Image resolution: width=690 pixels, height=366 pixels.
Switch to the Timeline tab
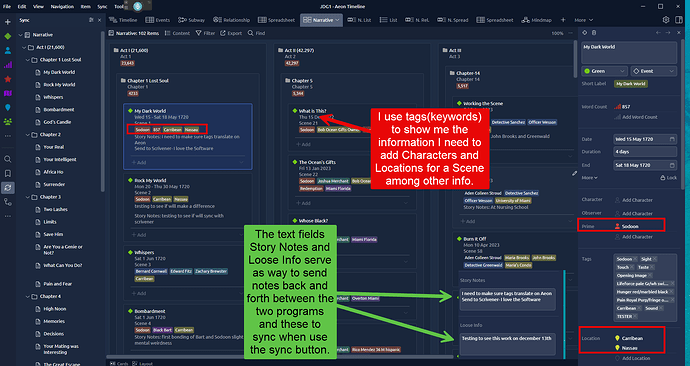[123, 20]
